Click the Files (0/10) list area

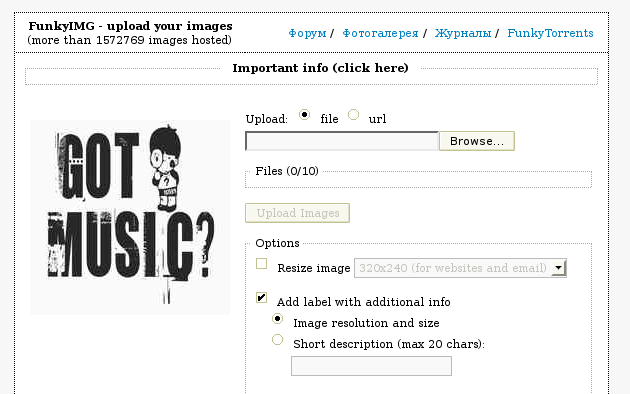[x=418, y=180]
